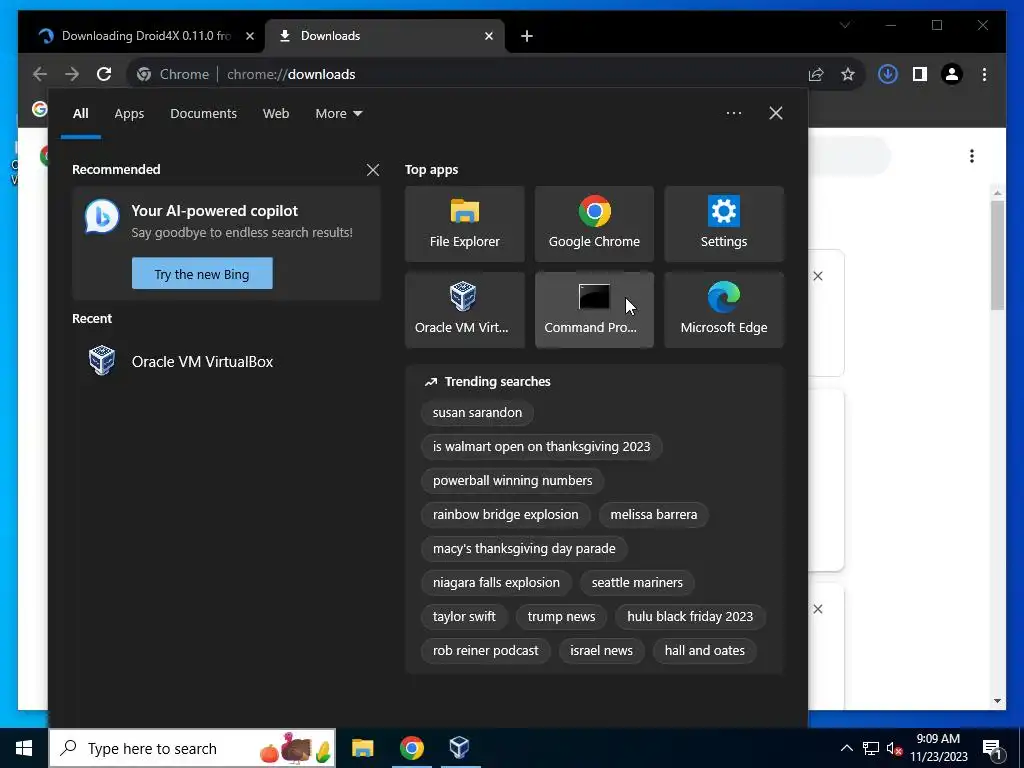Launch Google Chrome tile in Top apps
This screenshot has height=768, width=1024.
[x=594, y=224]
